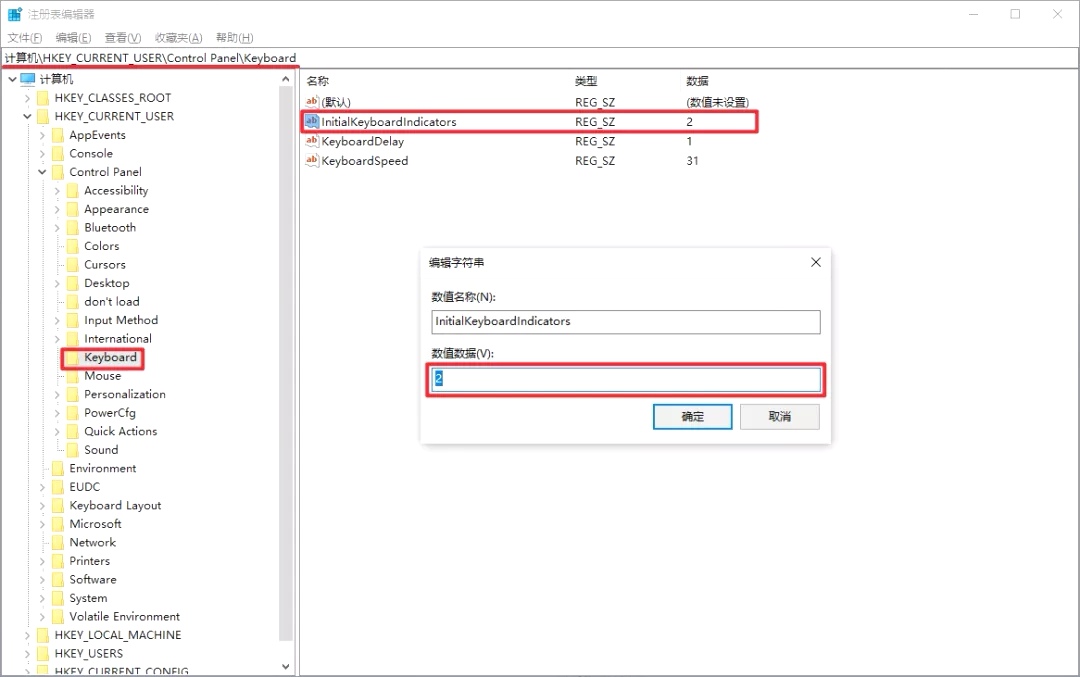This screenshot has height=677, width=1080.
Task: Click the Bluetooth folder icon
Action: (x=72, y=228)
